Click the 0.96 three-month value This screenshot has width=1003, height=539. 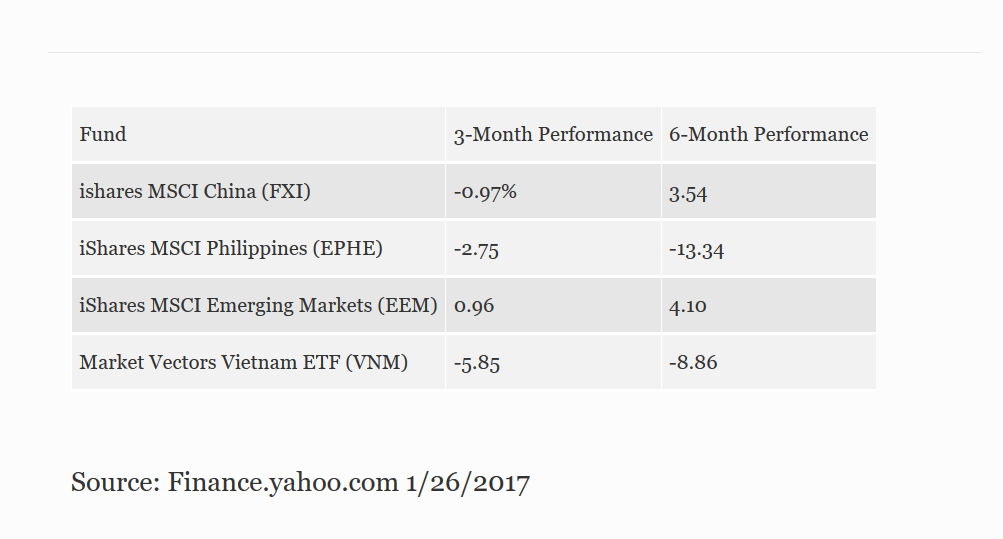coord(474,307)
